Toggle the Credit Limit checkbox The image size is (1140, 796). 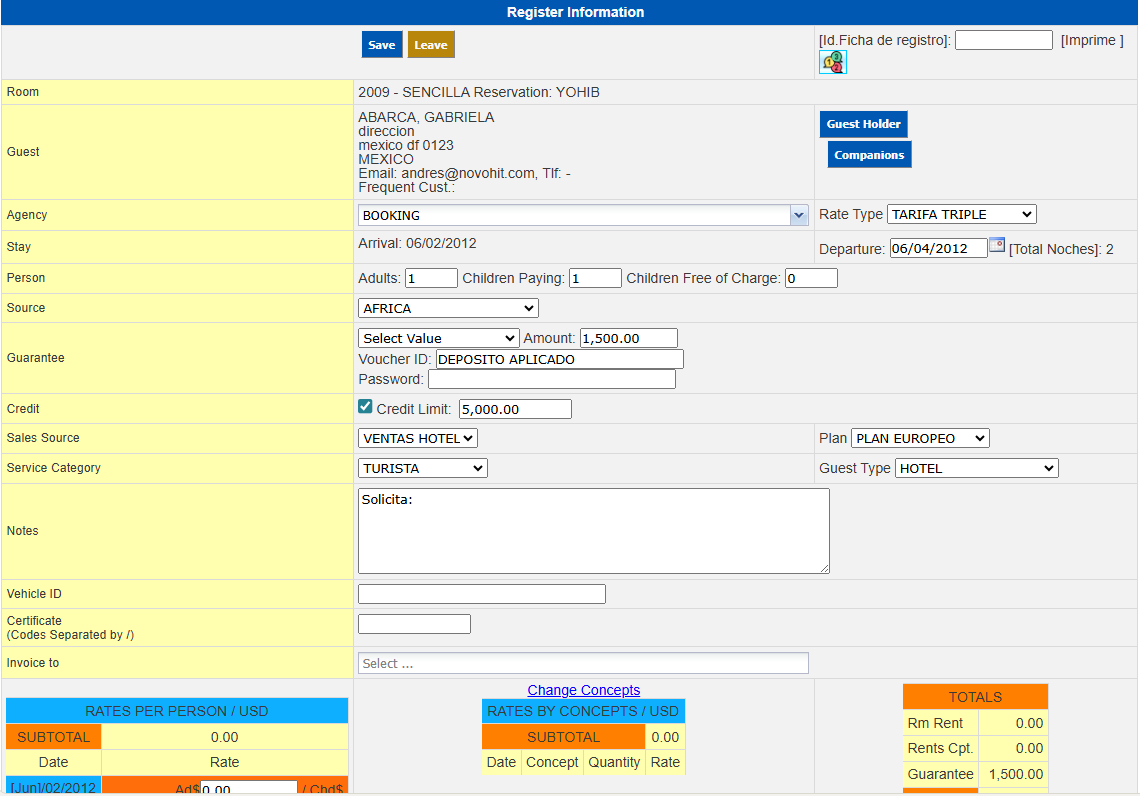click(365, 407)
